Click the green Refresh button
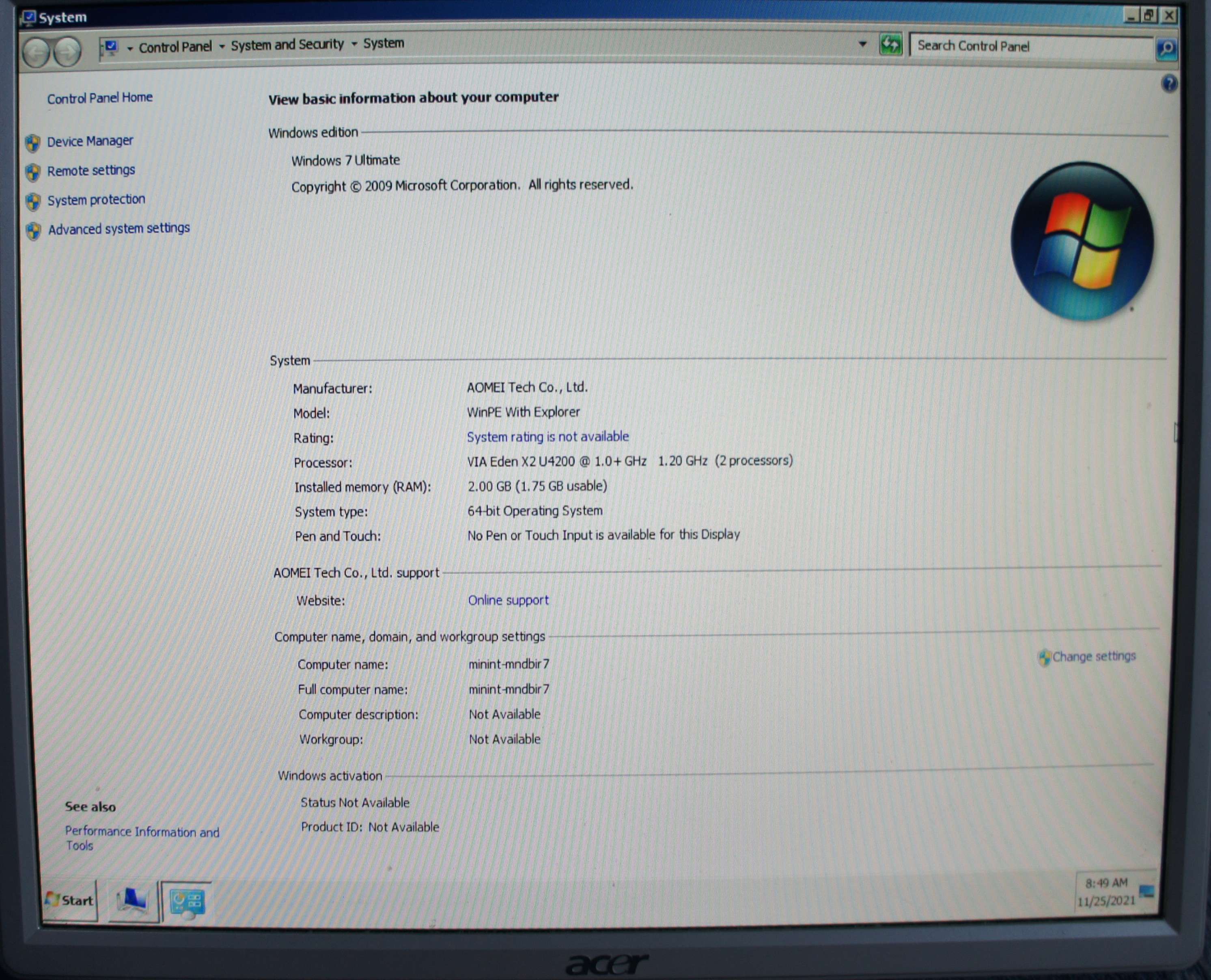1211x980 pixels. click(x=890, y=45)
